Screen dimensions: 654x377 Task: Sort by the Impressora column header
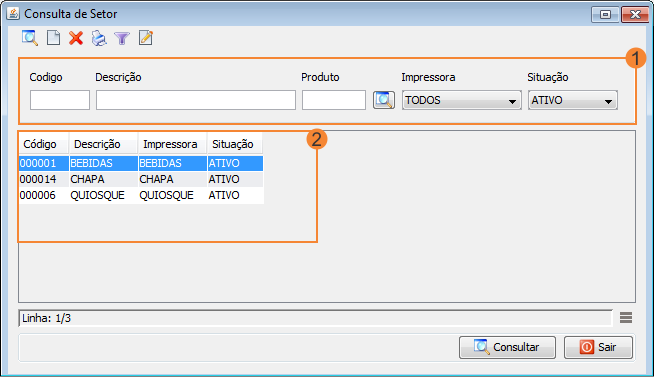172,144
